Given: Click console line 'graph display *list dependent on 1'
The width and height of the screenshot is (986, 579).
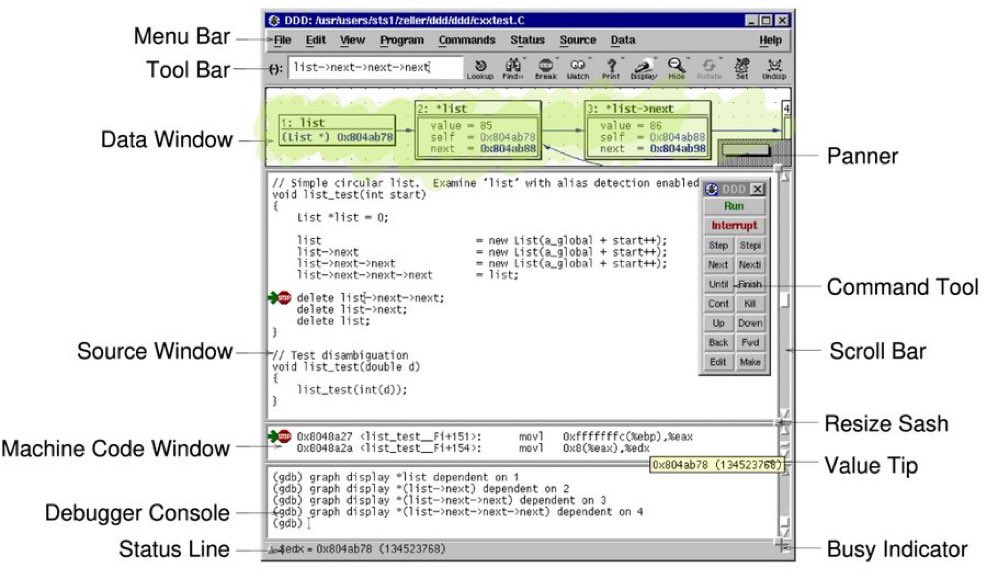Looking at the screenshot, I should click(396, 477).
